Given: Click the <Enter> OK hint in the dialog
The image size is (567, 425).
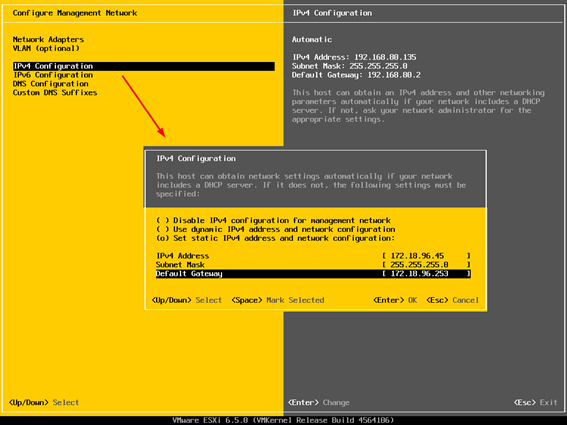Looking at the screenshot, I should [x=395, y=300].
